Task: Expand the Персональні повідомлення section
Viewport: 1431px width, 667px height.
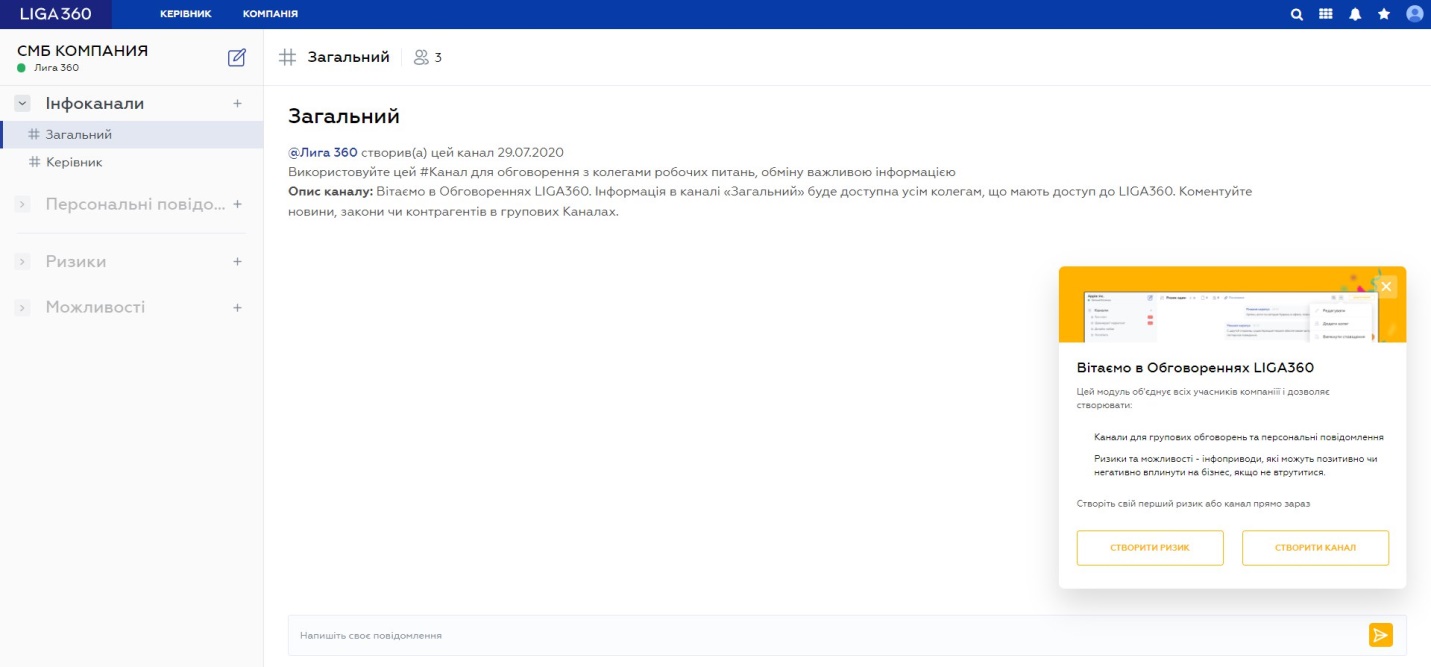Action: coord(23,204)
